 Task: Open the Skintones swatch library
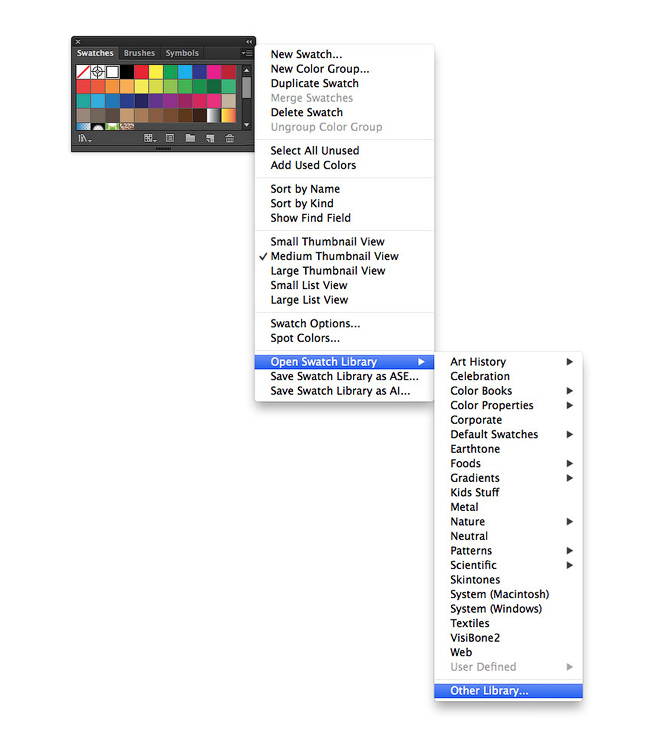(508, 580)
